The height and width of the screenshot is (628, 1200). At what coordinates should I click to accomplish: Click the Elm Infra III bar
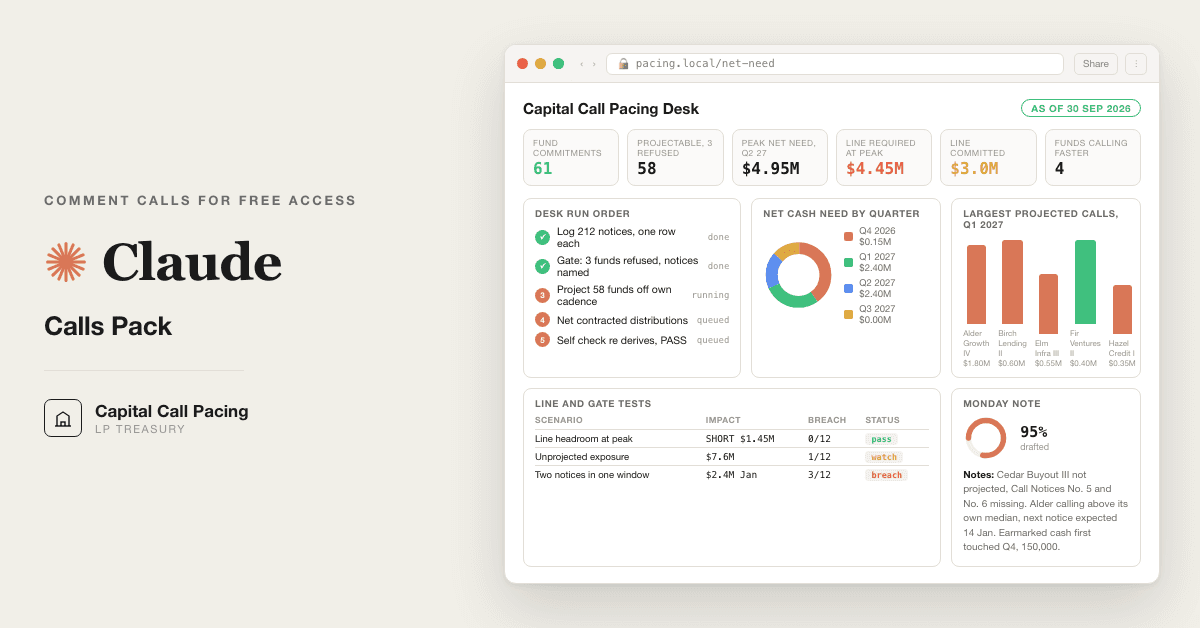pos(1048,304)
